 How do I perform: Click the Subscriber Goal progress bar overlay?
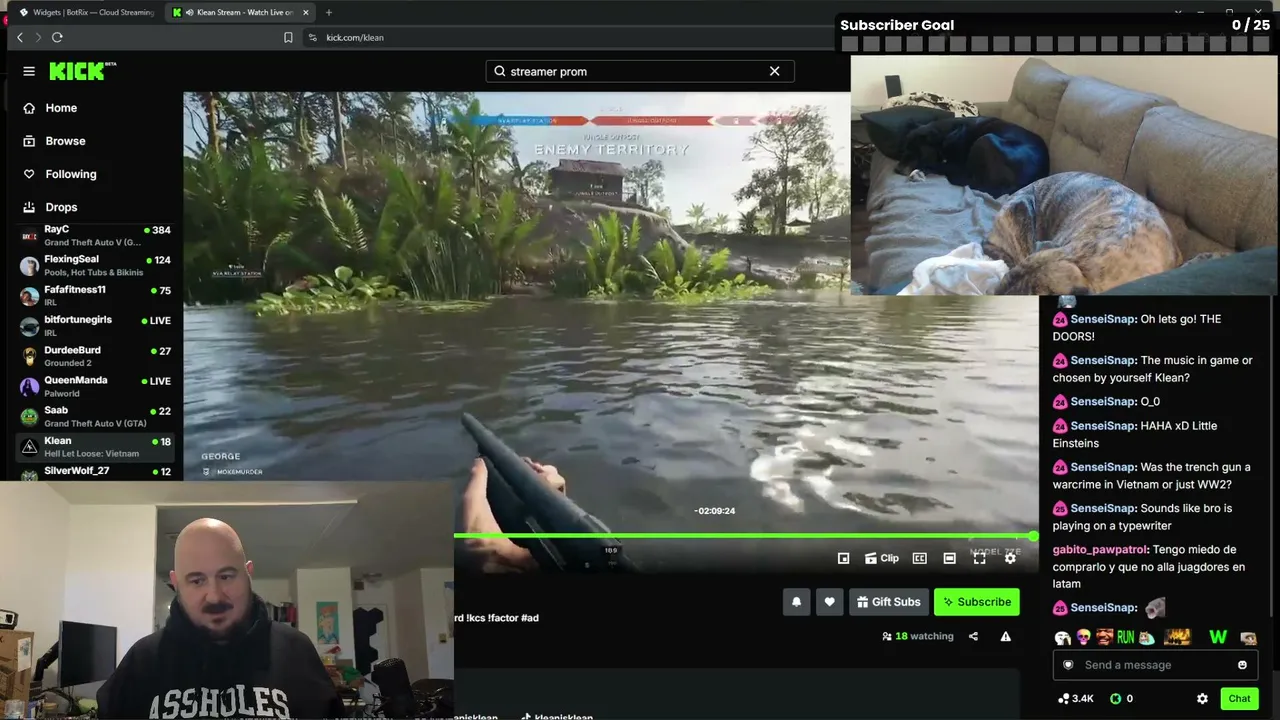(1055, 43)
